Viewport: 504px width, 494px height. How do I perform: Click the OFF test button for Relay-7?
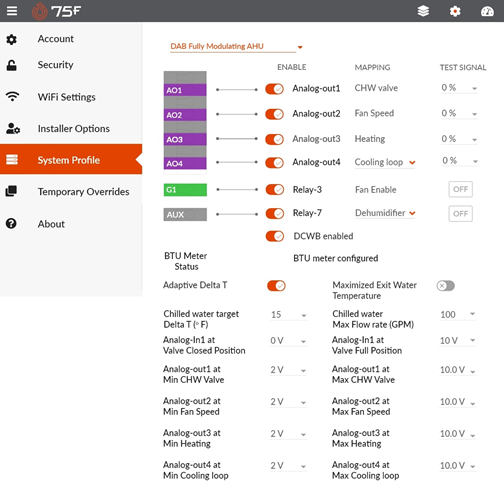coord(460,214)
